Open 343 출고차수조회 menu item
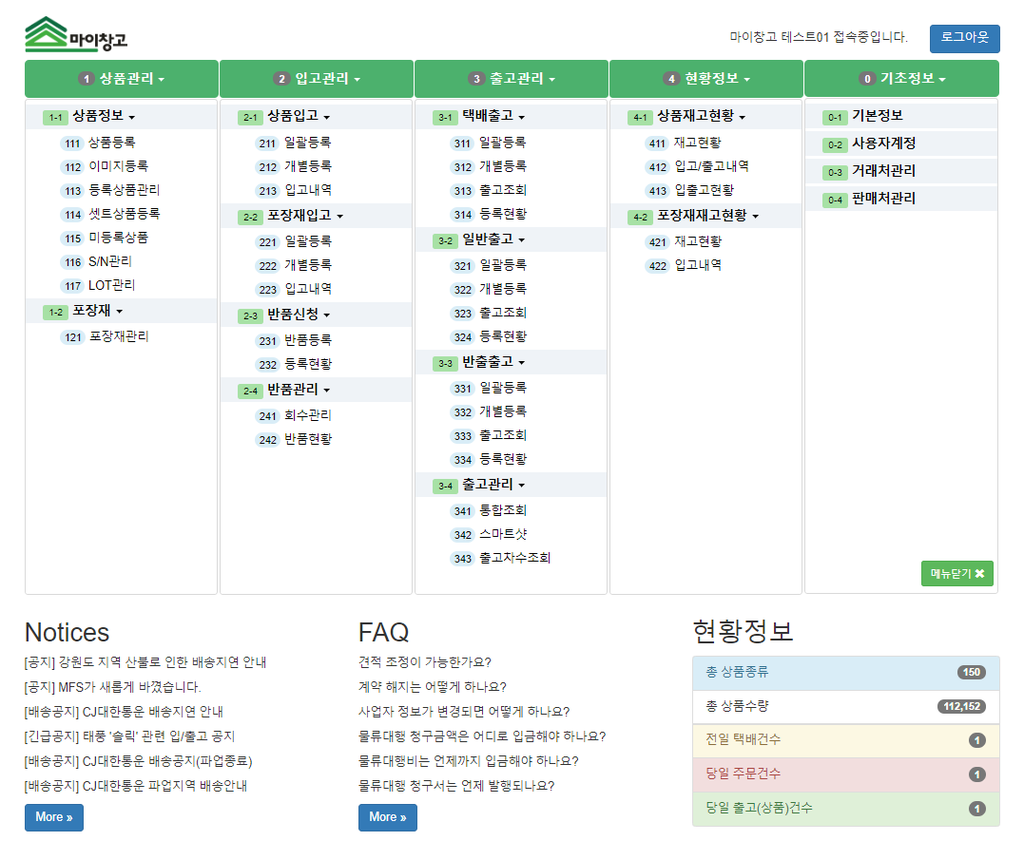 point(500,558)
